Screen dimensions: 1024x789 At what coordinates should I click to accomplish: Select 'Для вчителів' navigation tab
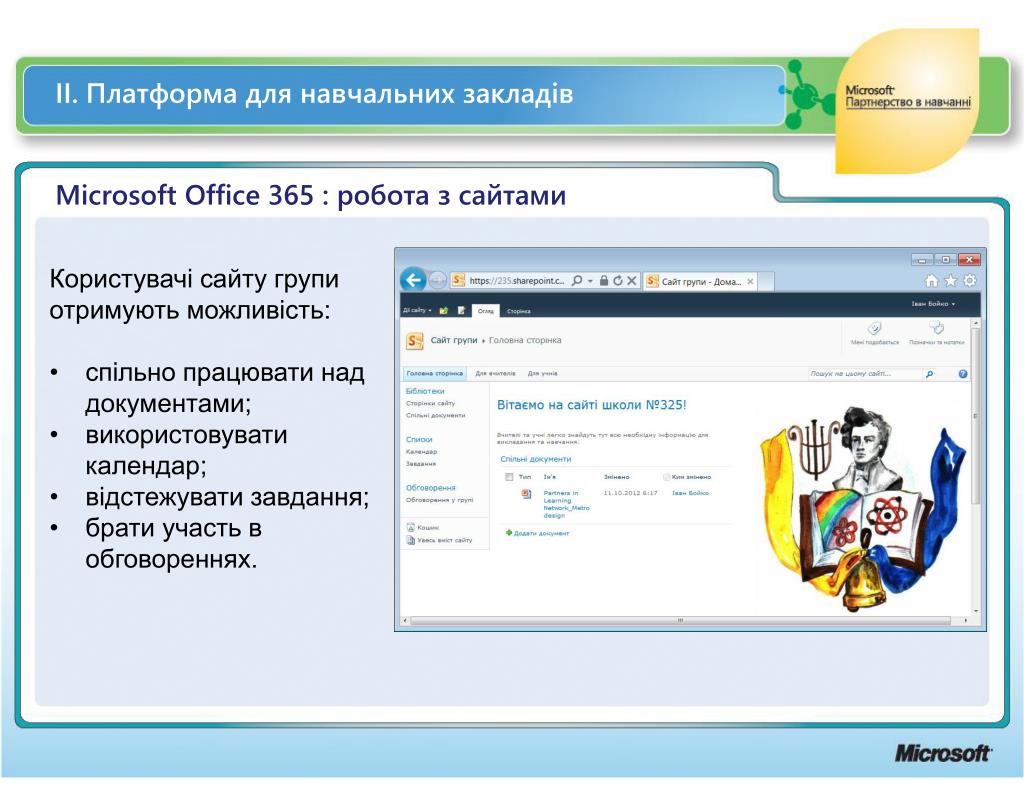coord(495,374)
